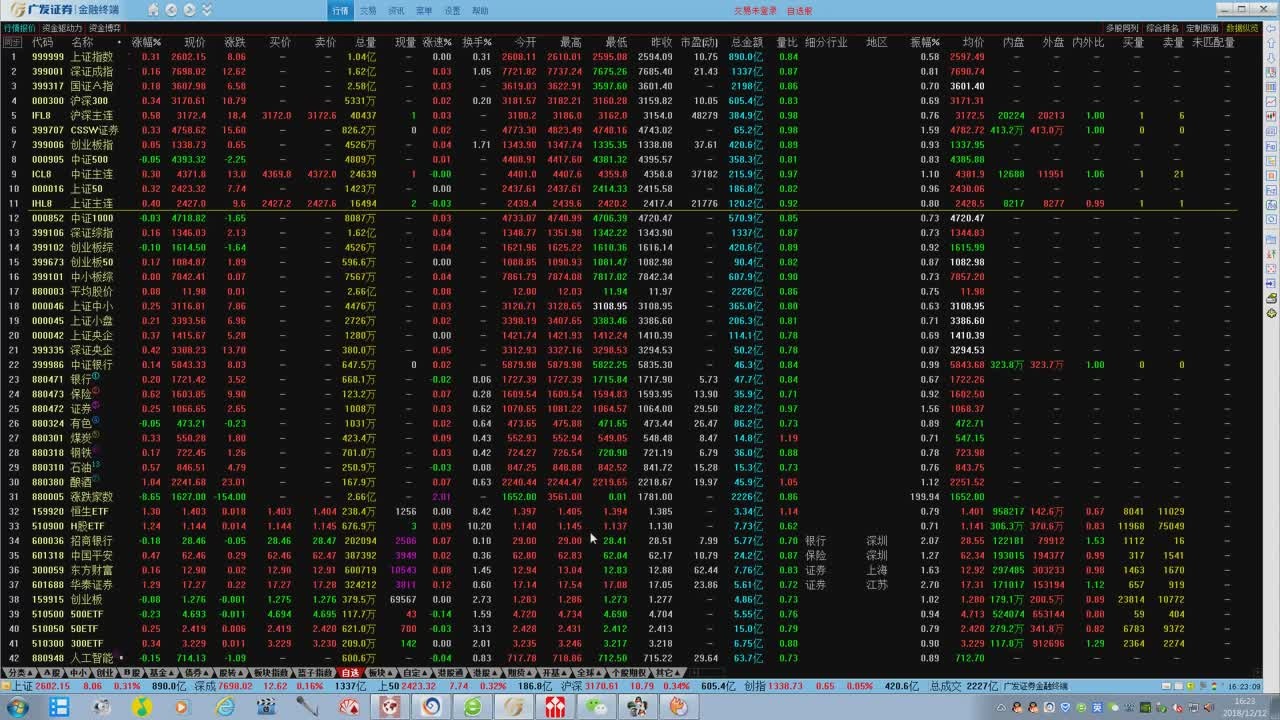Click the back navigation arrow
Image resolution: width=1280 pixels, height=720 pixels.
pyautogui.click(x=171, y=10)
